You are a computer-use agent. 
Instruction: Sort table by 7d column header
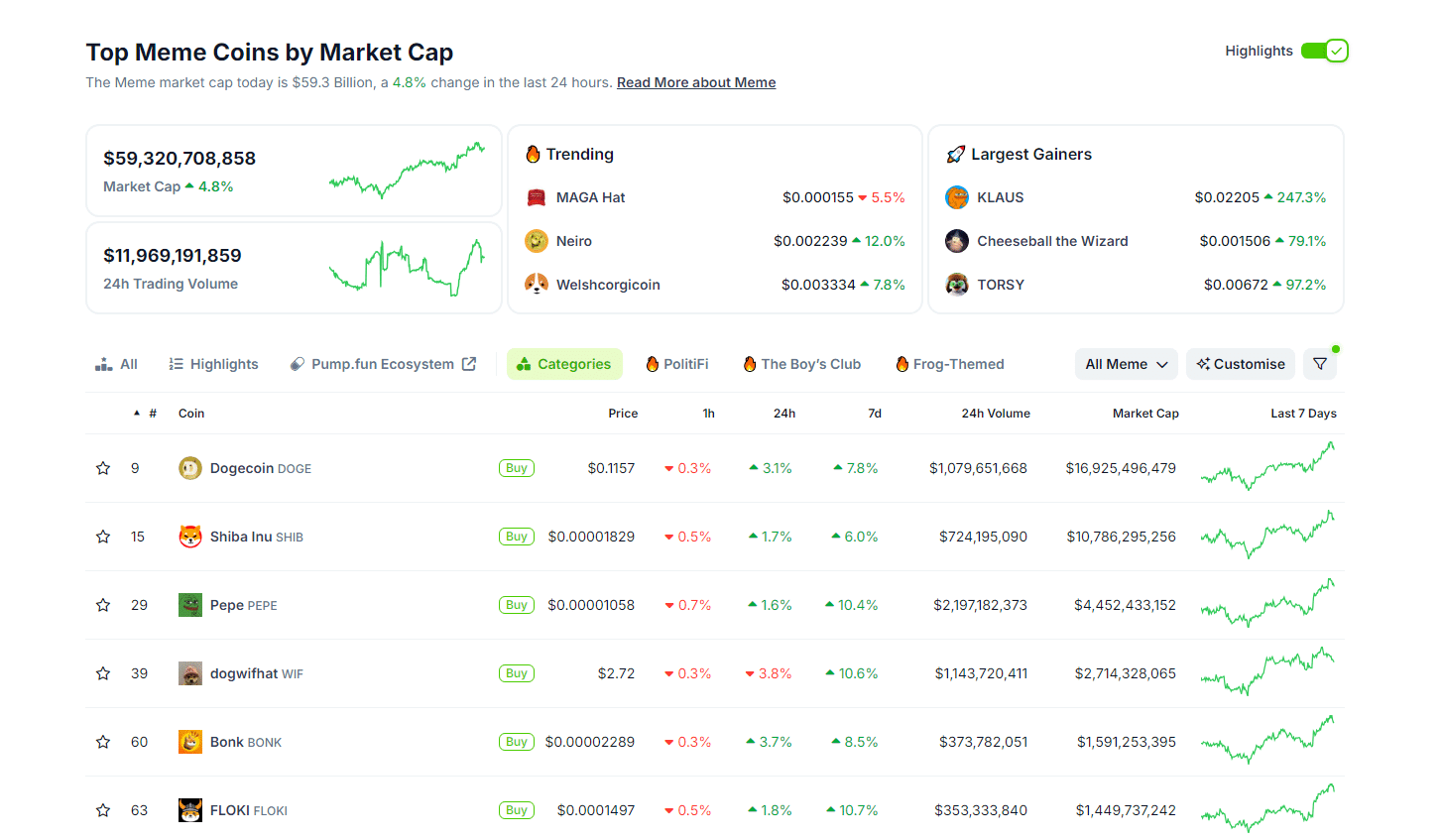click(875, 414)
